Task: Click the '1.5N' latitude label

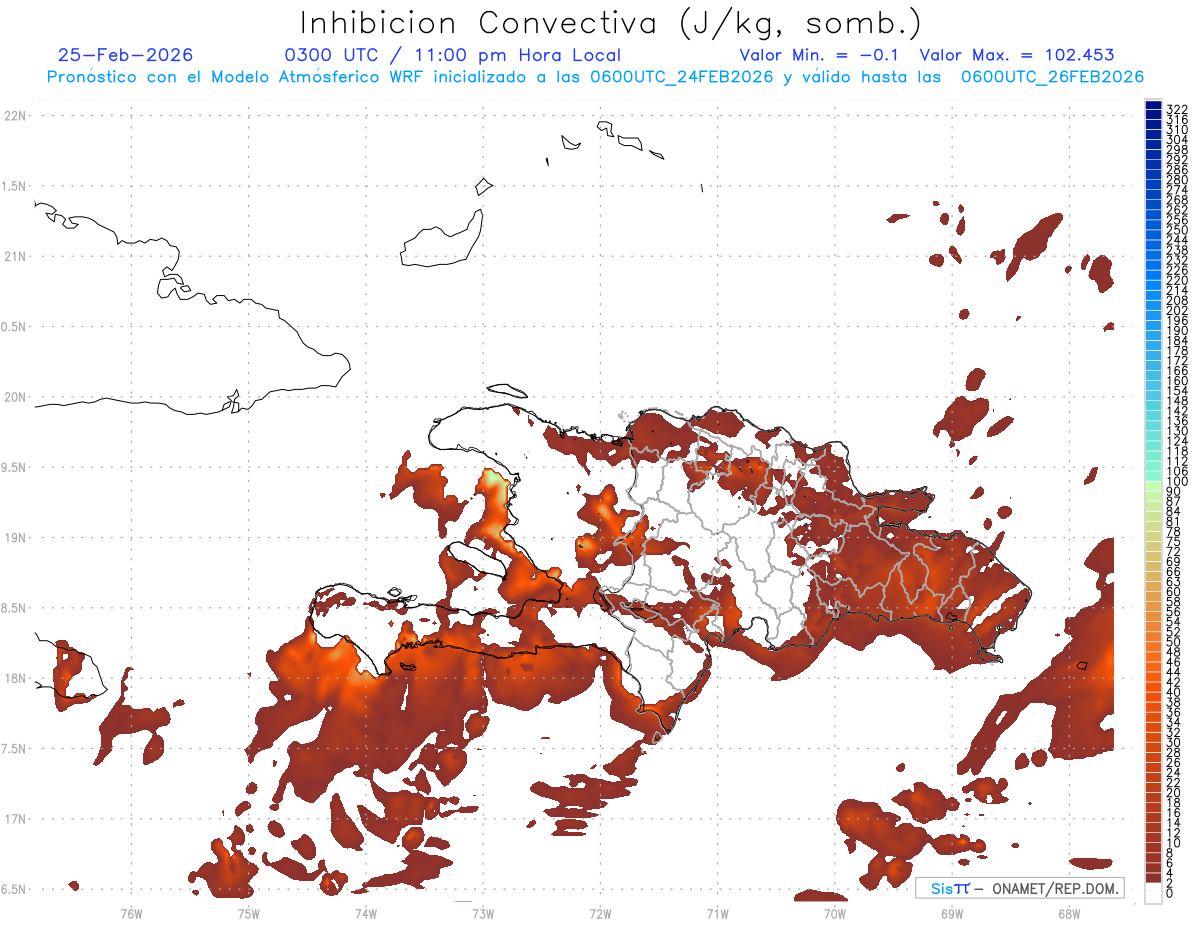Action: (x=15, y=186)
